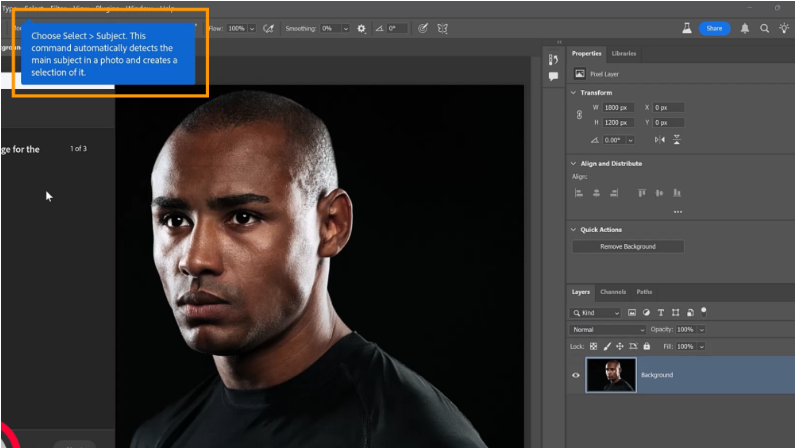Collapse the Quick Actions section
Viewport: 795px width, 448px height.
pos(573,230)
